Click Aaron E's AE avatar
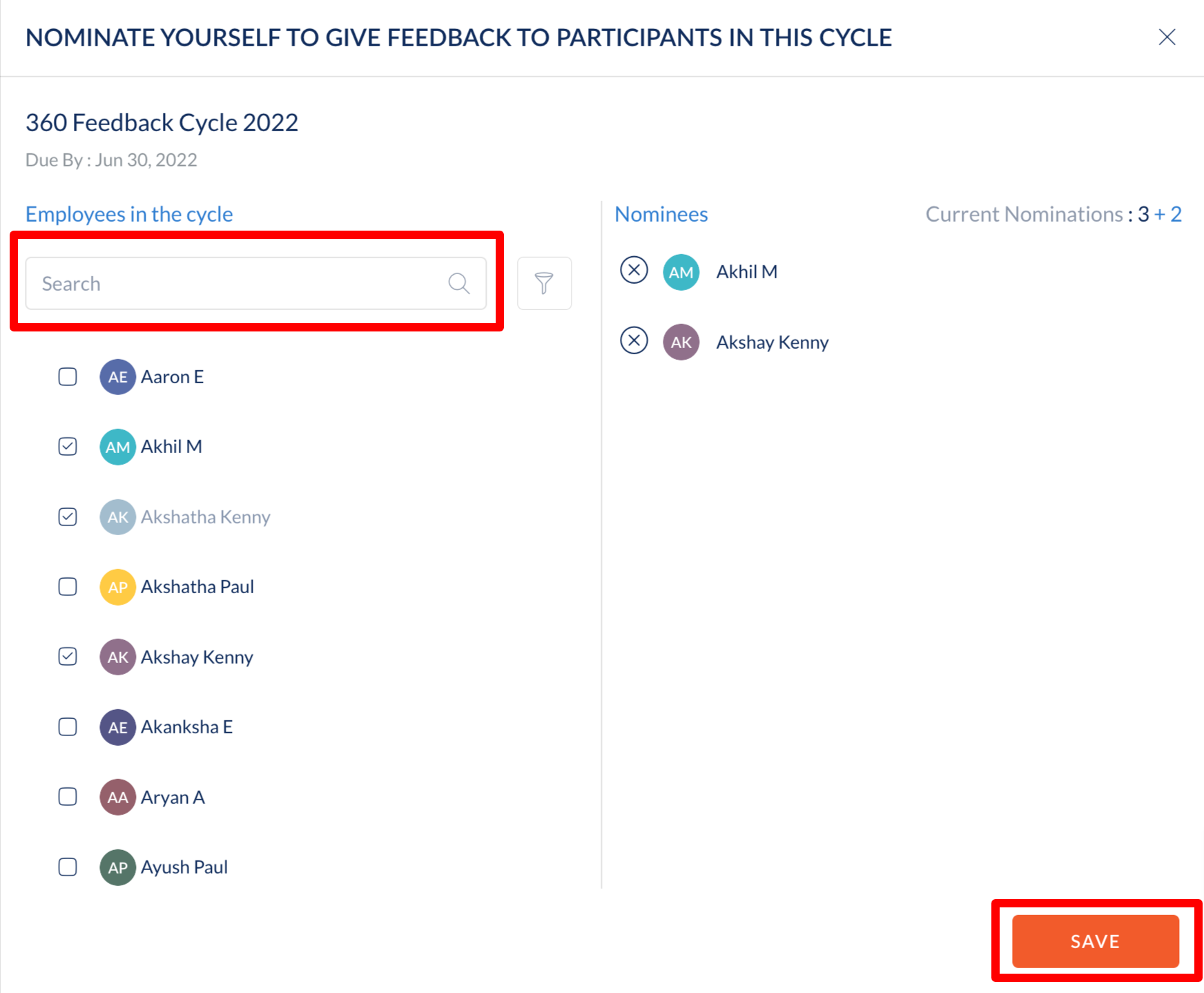 (118, 377)
